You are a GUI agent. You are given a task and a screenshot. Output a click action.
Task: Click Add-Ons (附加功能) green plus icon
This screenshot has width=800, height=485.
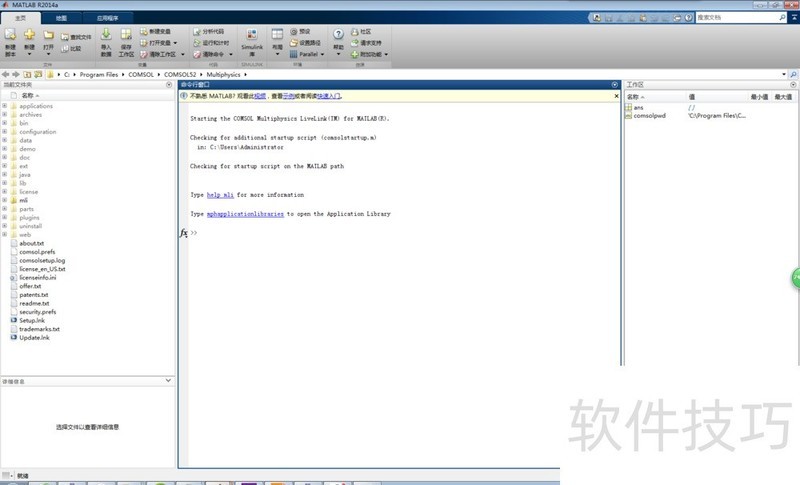pyautogui.click(x=355, y=54)
